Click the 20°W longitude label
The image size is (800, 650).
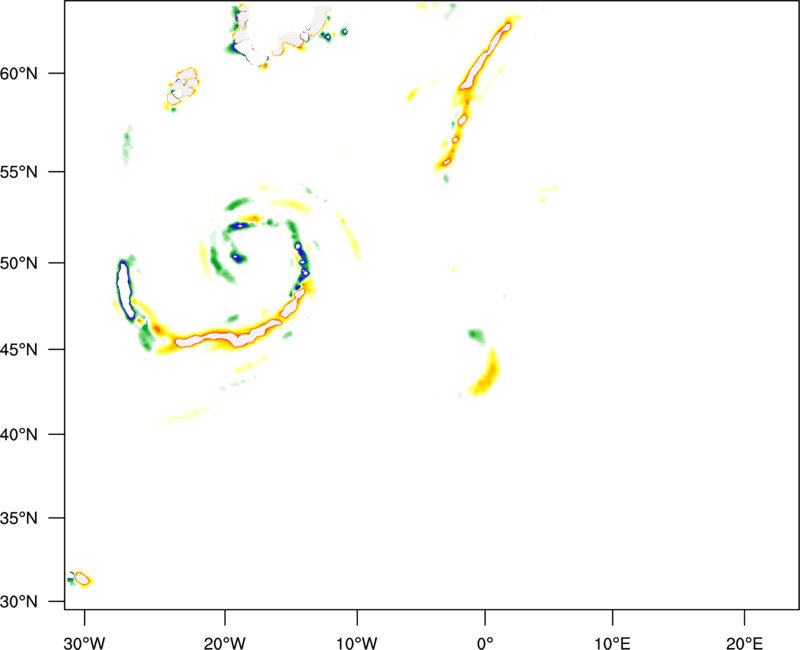click(225, 643)
